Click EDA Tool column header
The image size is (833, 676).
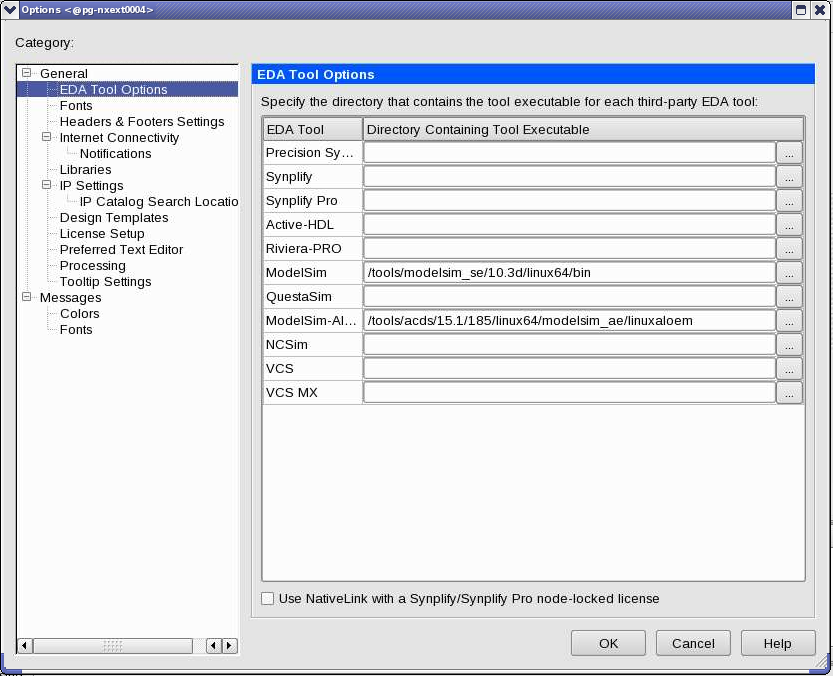pos(313,130)
